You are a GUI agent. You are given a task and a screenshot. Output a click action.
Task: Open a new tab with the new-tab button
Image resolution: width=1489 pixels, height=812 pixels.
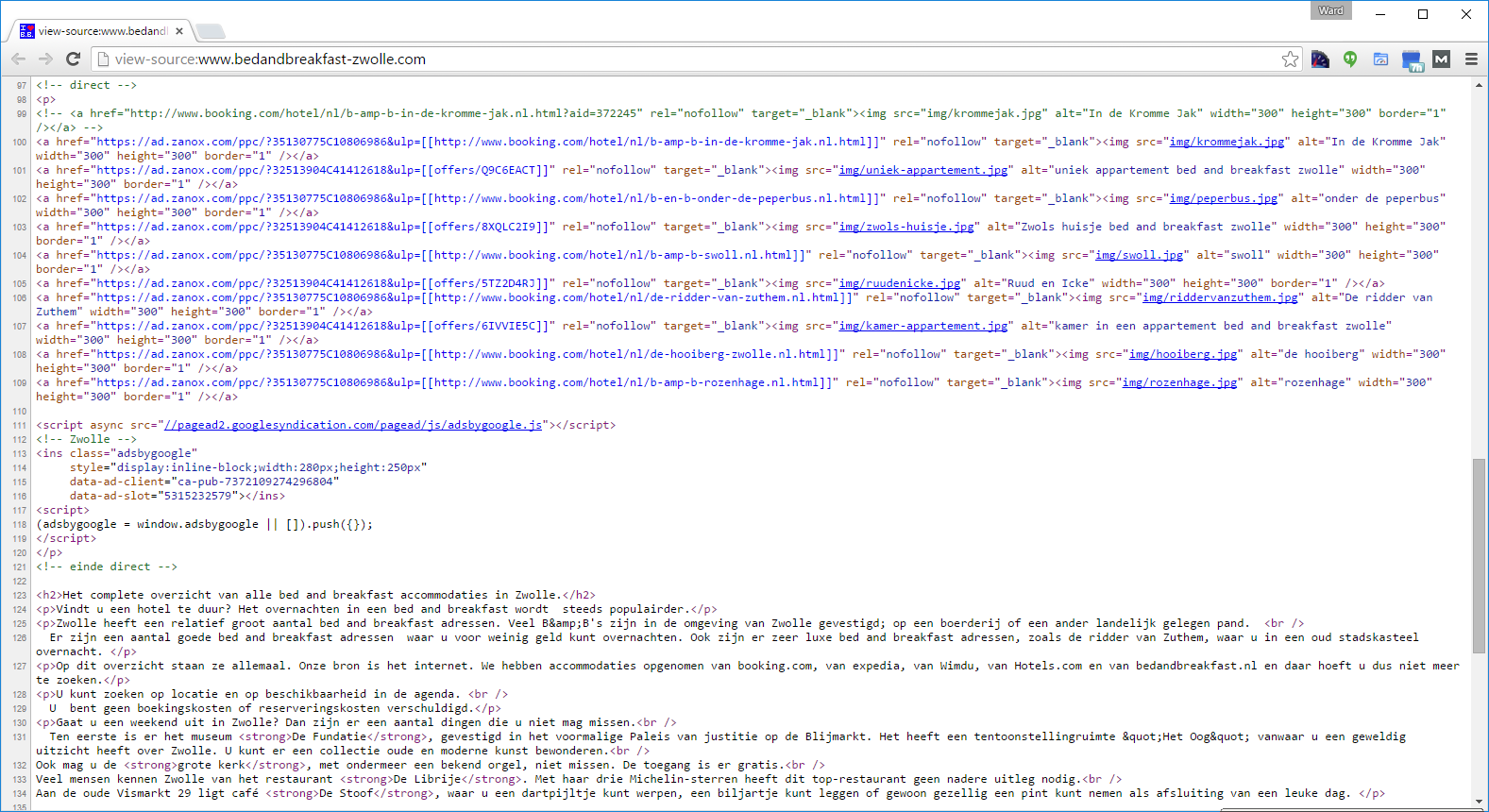(210, 31)
